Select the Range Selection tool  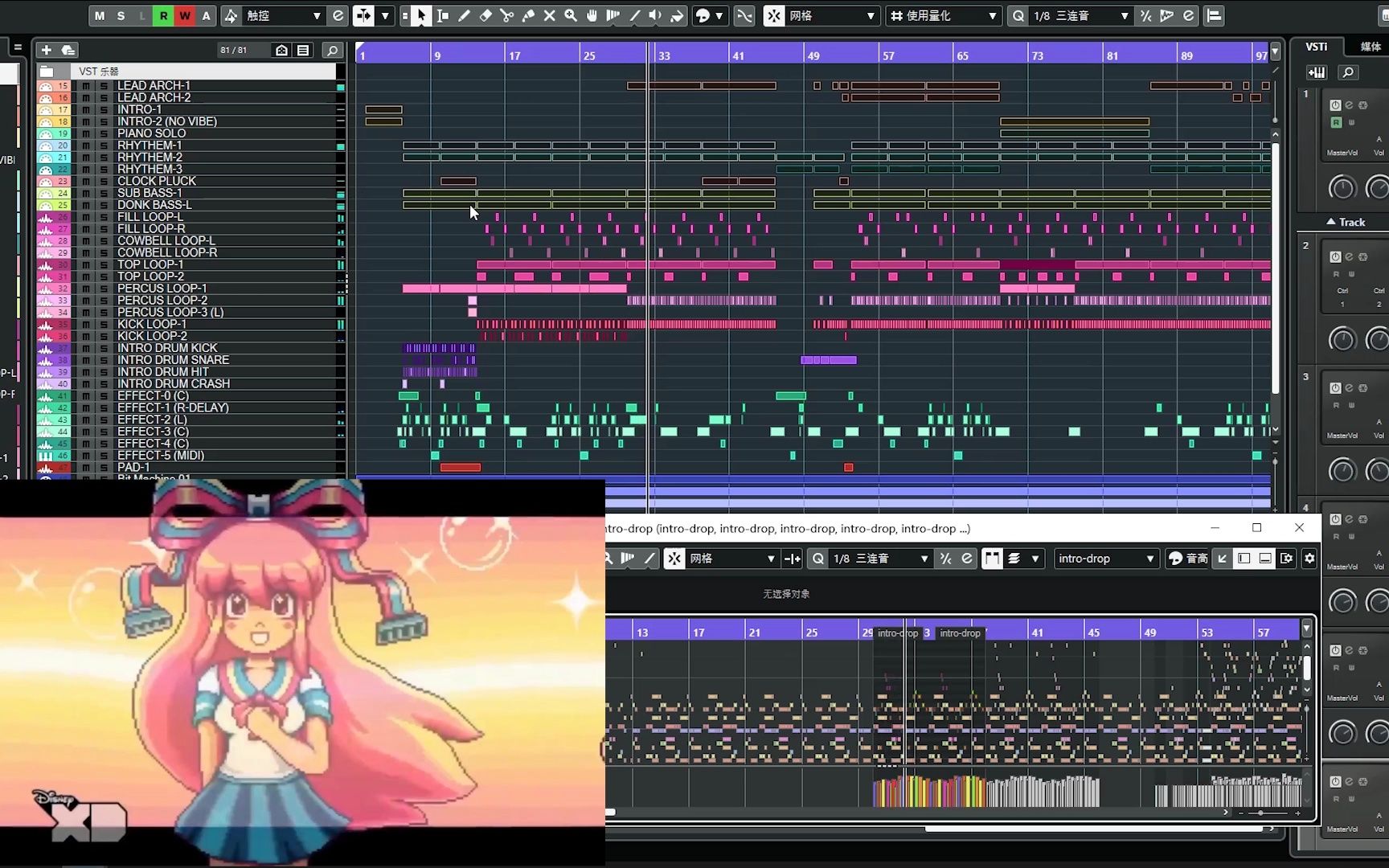pyautogui.click(x=442, y=15)
